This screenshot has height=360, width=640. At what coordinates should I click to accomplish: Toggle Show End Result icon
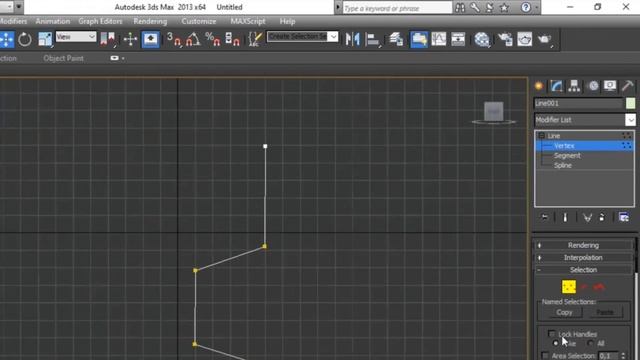[565, 218]
